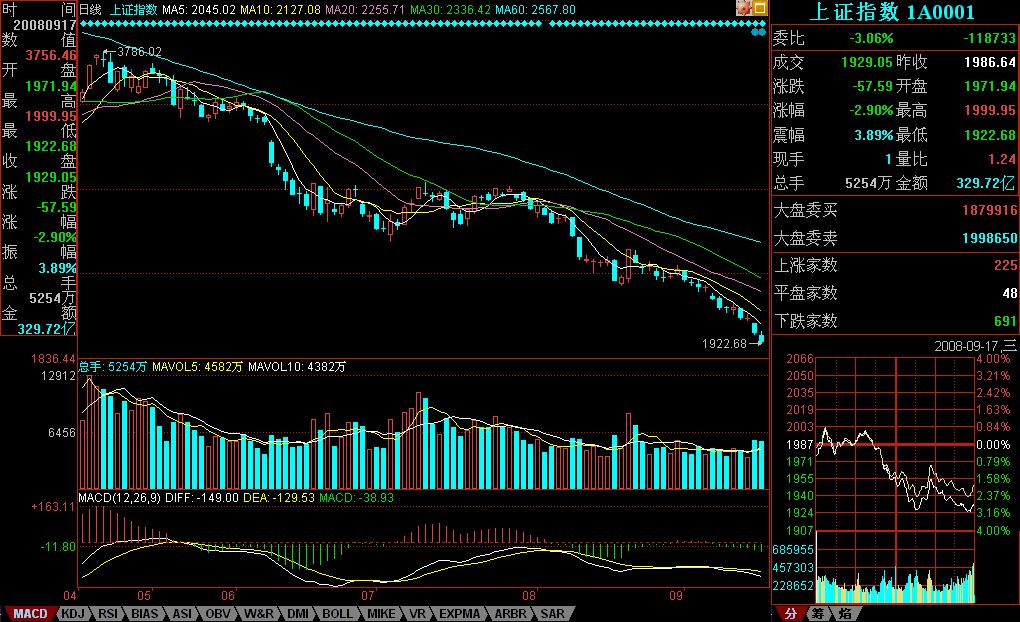Switch to the SAR indicator tab
Image resolution: width=1020 pixels, height=622 pixels.
[552, 613]
